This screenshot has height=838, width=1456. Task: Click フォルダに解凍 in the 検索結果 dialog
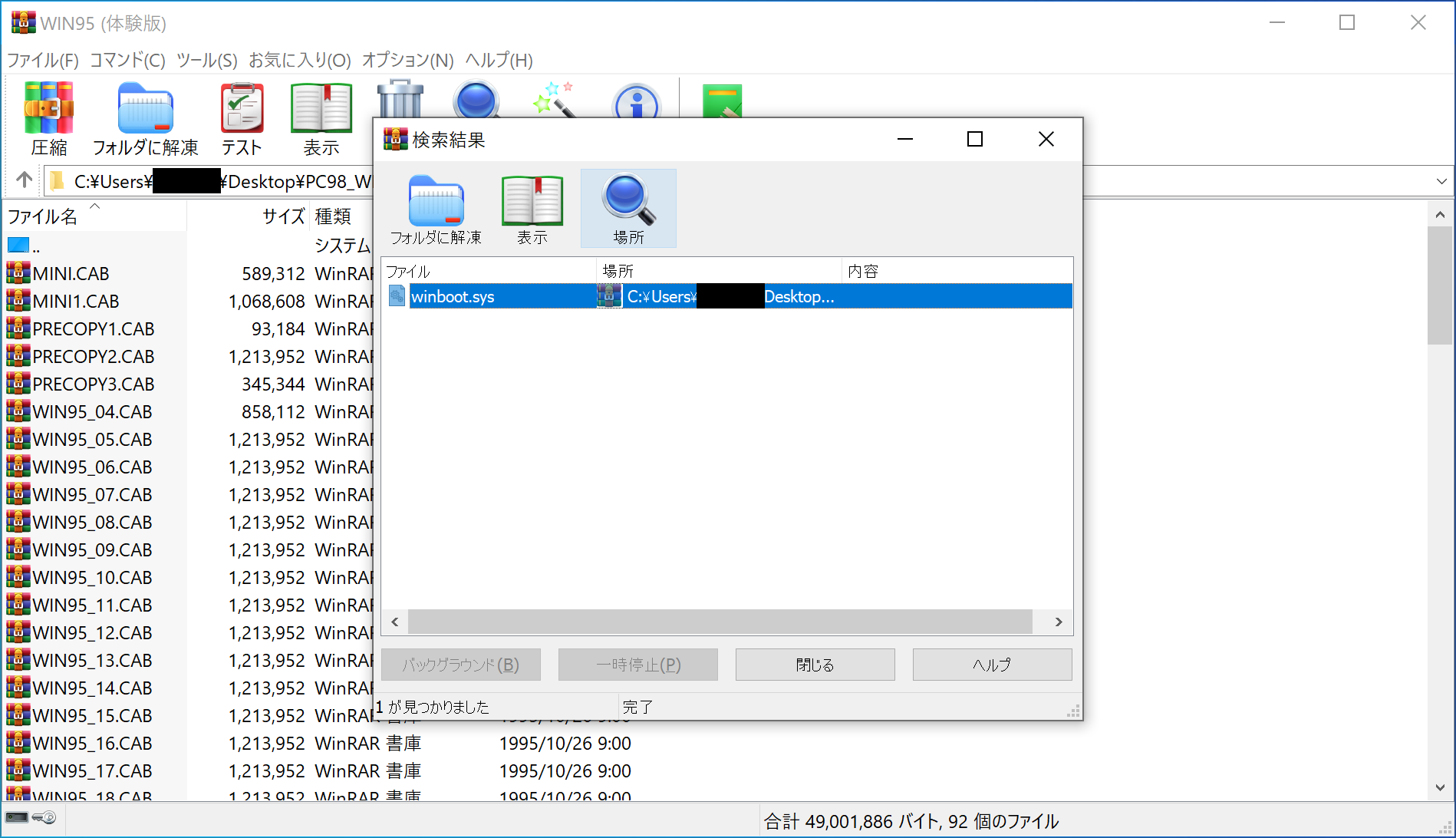pyautogui.click(x=436, y=209)
